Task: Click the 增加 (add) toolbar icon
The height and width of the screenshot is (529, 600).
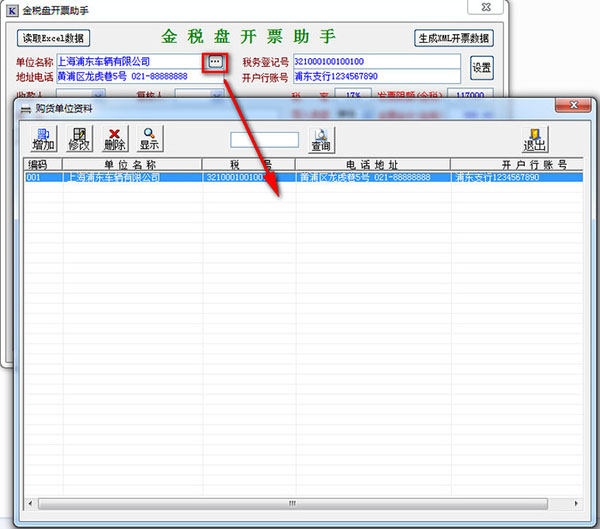Action: click(x=44, y=139)
